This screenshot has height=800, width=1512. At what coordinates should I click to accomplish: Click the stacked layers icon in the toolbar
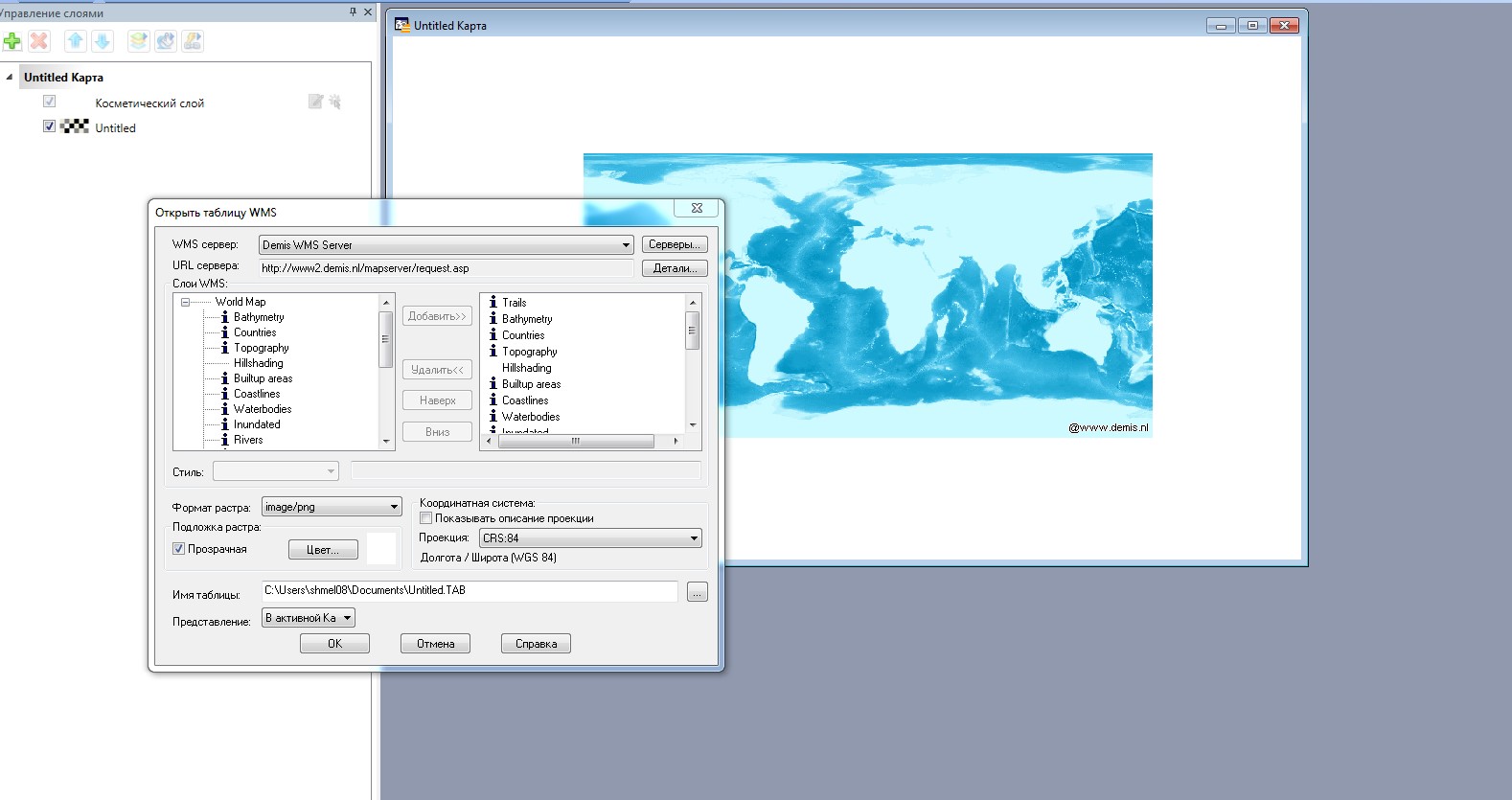(x=139, y=41)
